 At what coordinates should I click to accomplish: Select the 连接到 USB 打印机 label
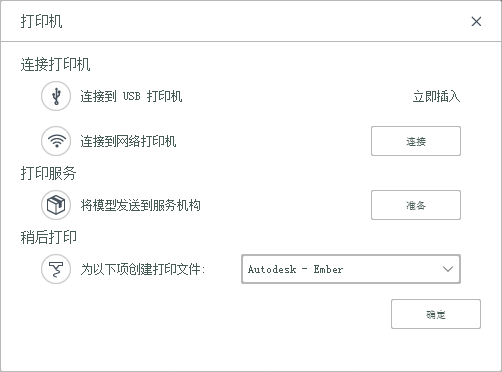(x=131, y=96)
